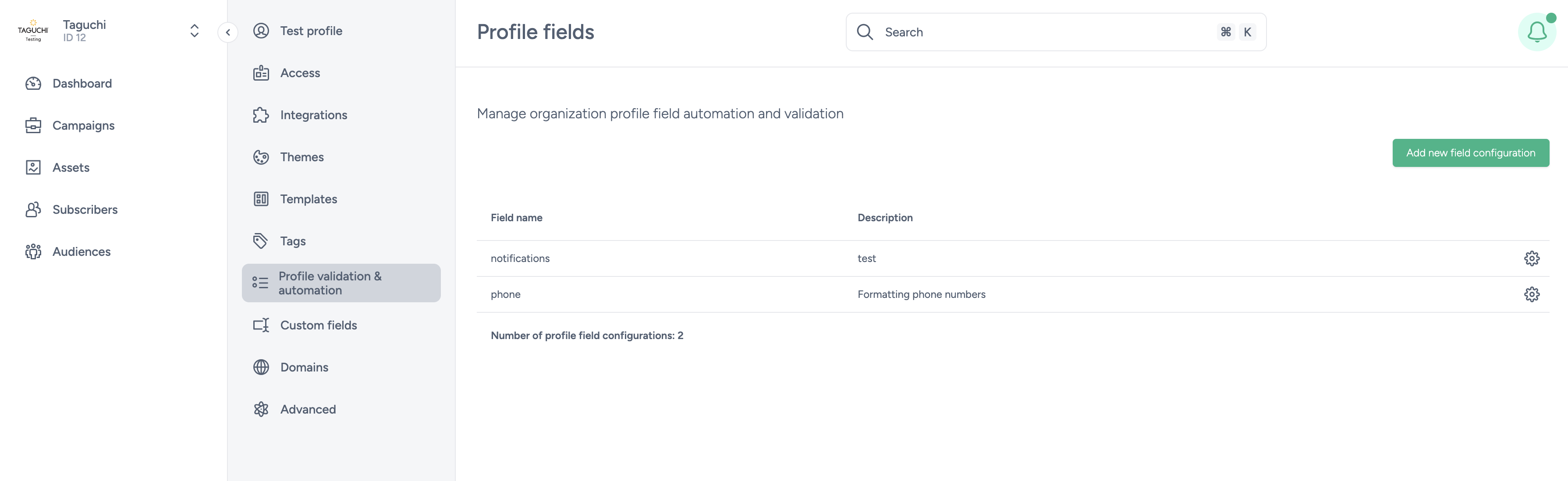Click the phone field name
This screenshot has width=1568, height=481.
tap(505, 294)
